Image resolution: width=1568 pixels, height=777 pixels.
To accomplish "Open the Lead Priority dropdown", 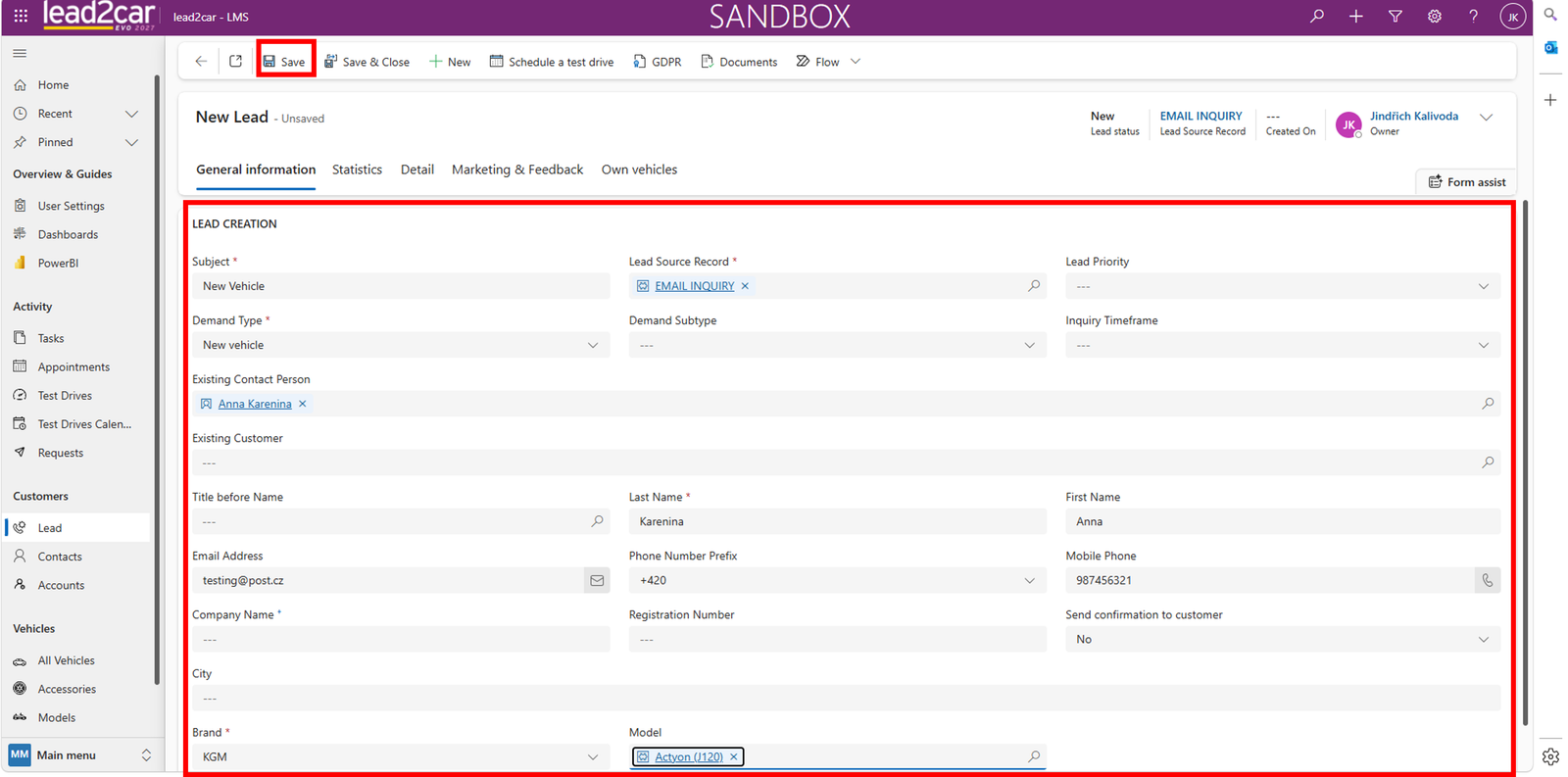I will click(1283, 286).
